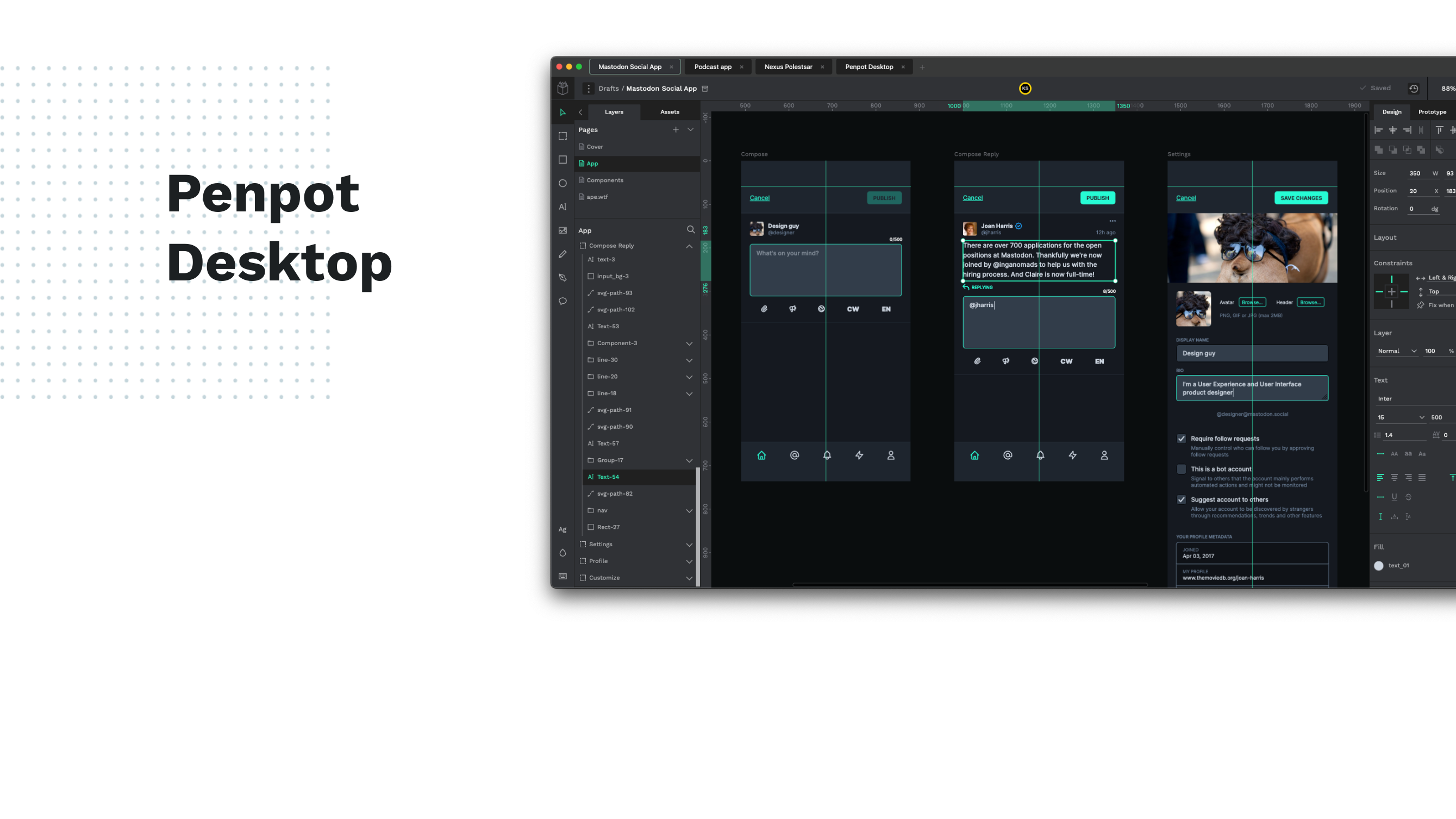This screenshot has width=1456, height=819.
Task: Toggle Suggest account to others checkbox
Action: tap(1182, 499)
